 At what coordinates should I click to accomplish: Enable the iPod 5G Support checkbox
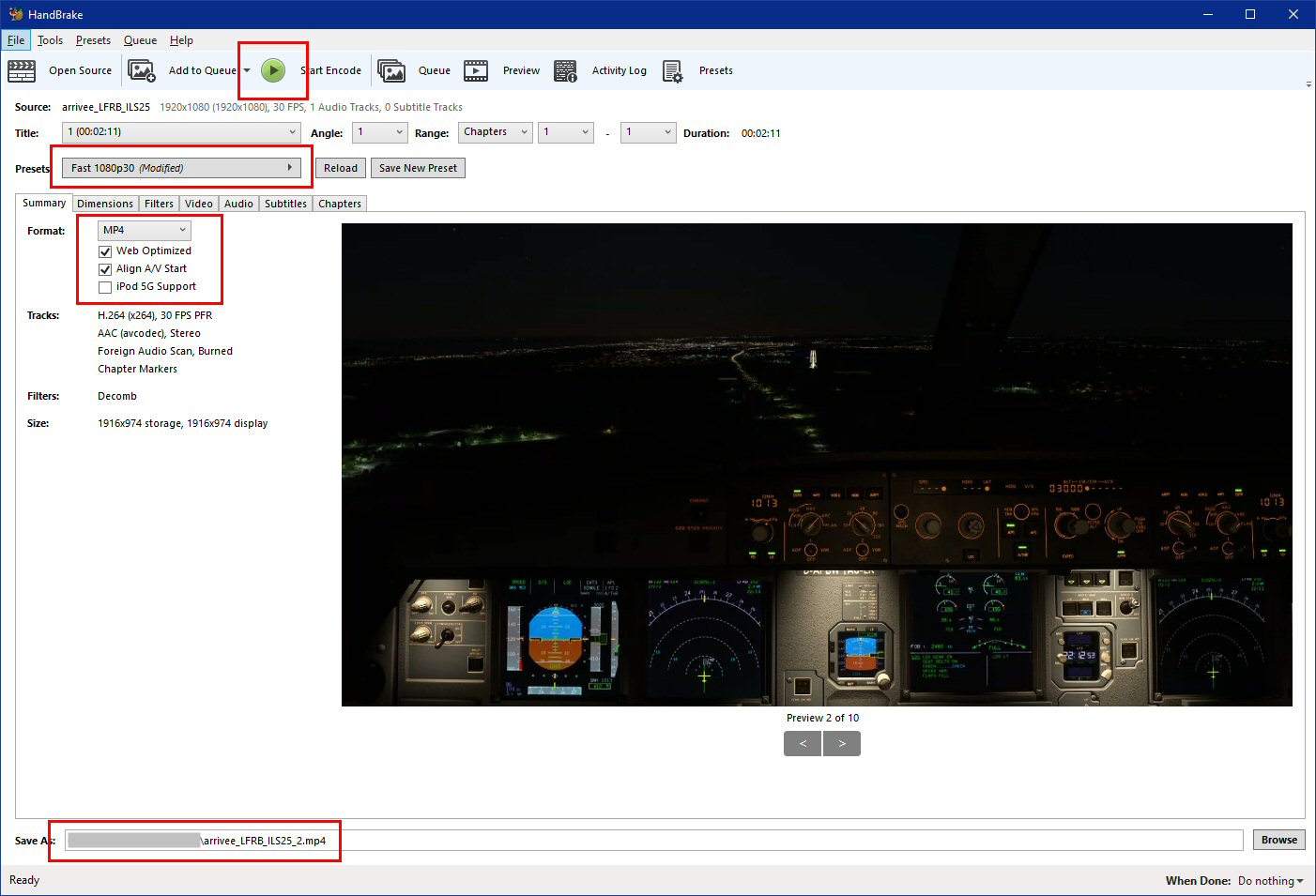(105, 287)
